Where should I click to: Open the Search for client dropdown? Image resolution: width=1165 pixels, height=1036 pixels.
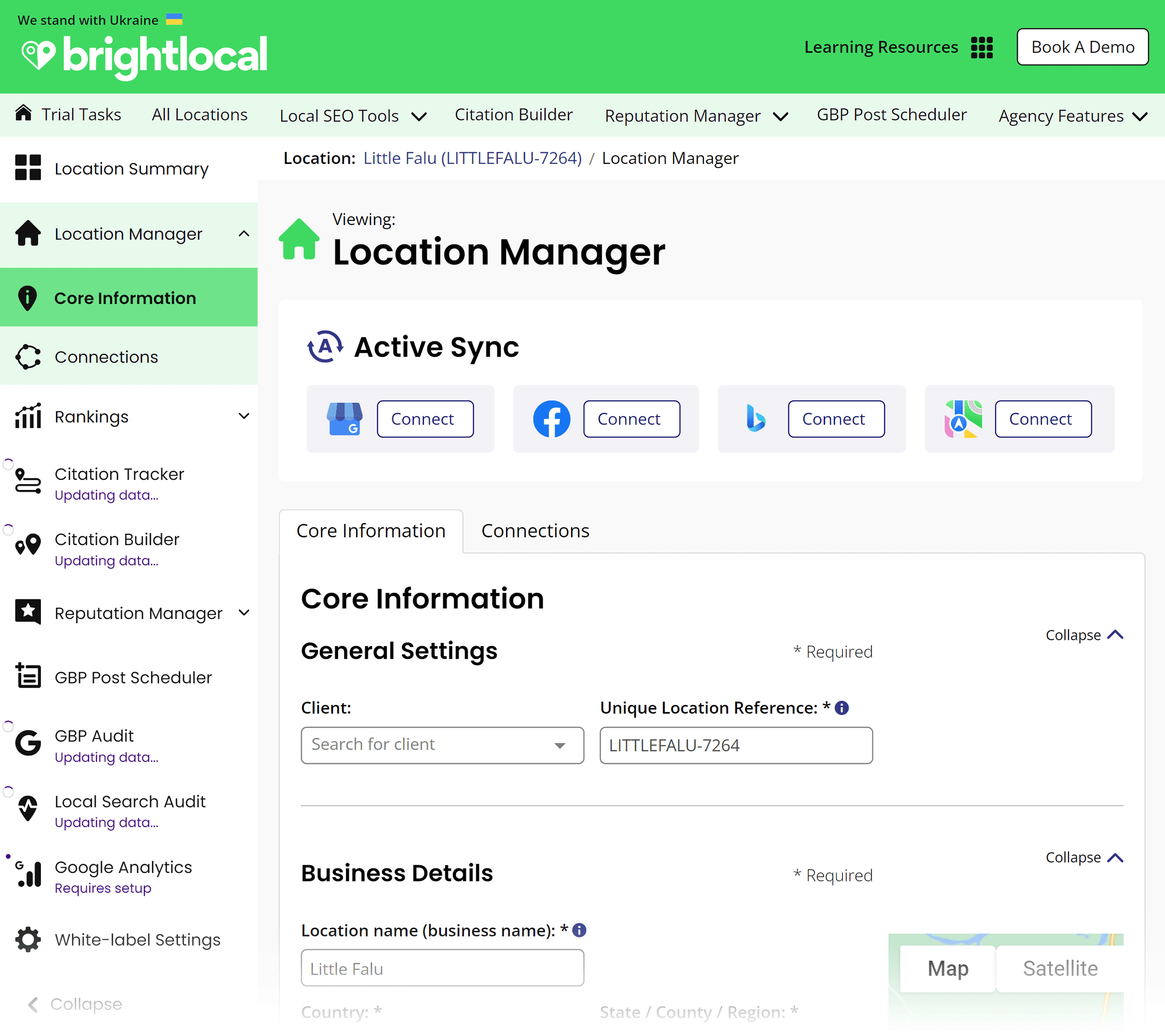pyautogui.click(x=442, y=745)
